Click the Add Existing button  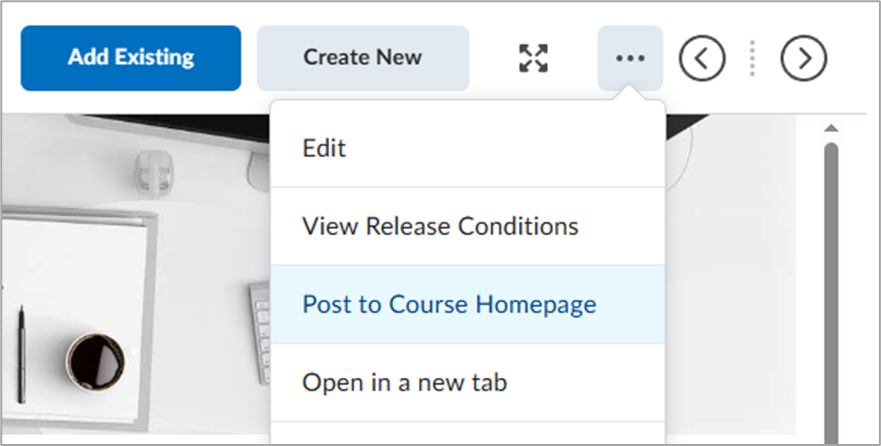pos(131,58)
